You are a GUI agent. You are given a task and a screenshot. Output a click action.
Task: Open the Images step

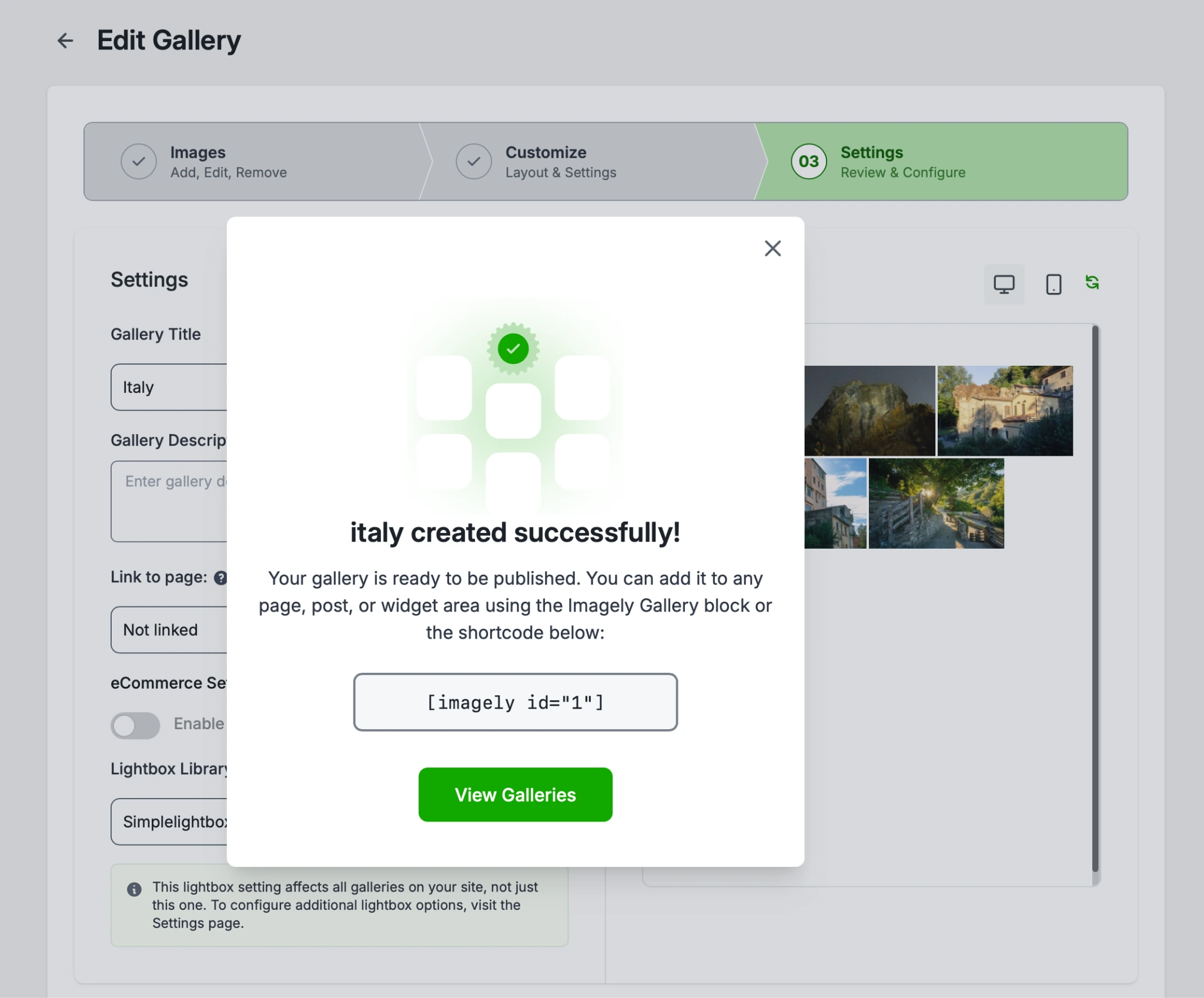(253, 162)
